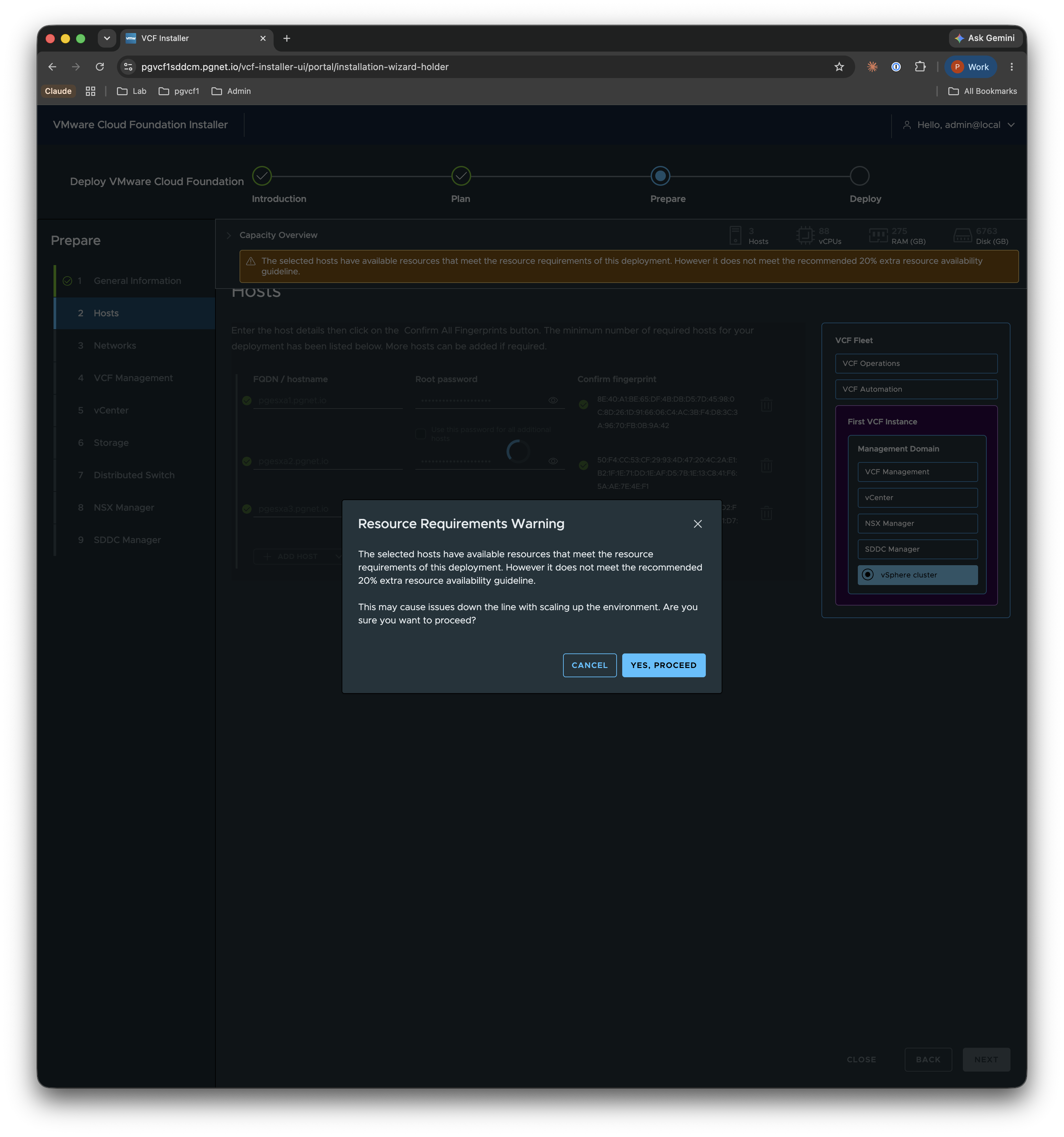Select VCF Operations in VCF Fleet panel

[x=916, y=364]
